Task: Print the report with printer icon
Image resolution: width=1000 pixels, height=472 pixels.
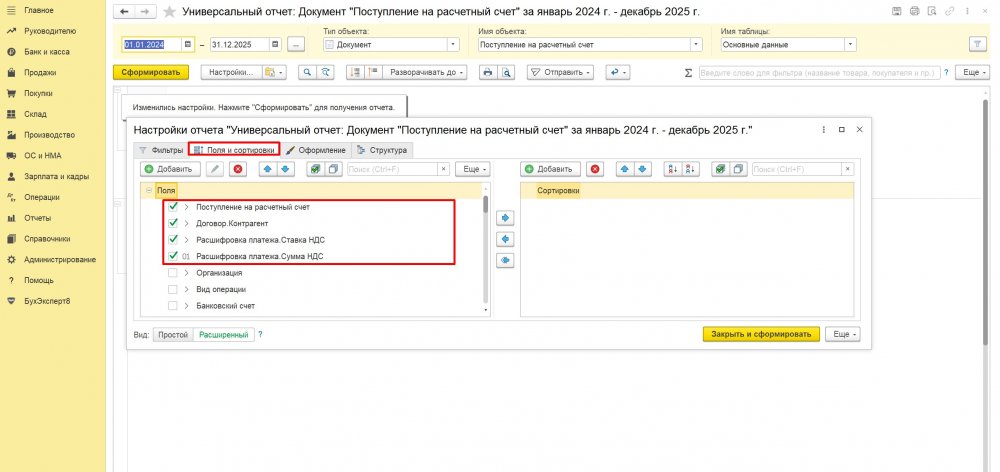Action: pos(489,73)
